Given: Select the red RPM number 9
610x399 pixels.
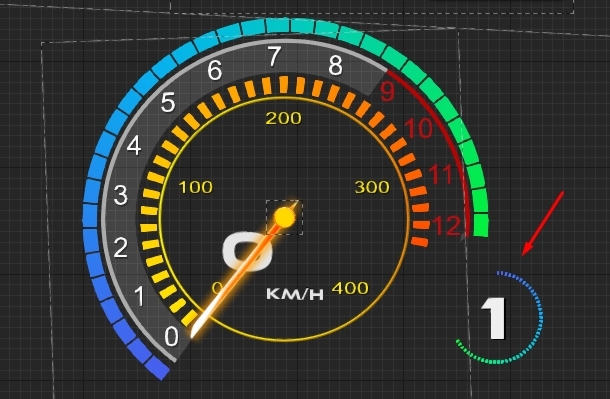Looking at the screenshot, I should click(x=387, y=91).
